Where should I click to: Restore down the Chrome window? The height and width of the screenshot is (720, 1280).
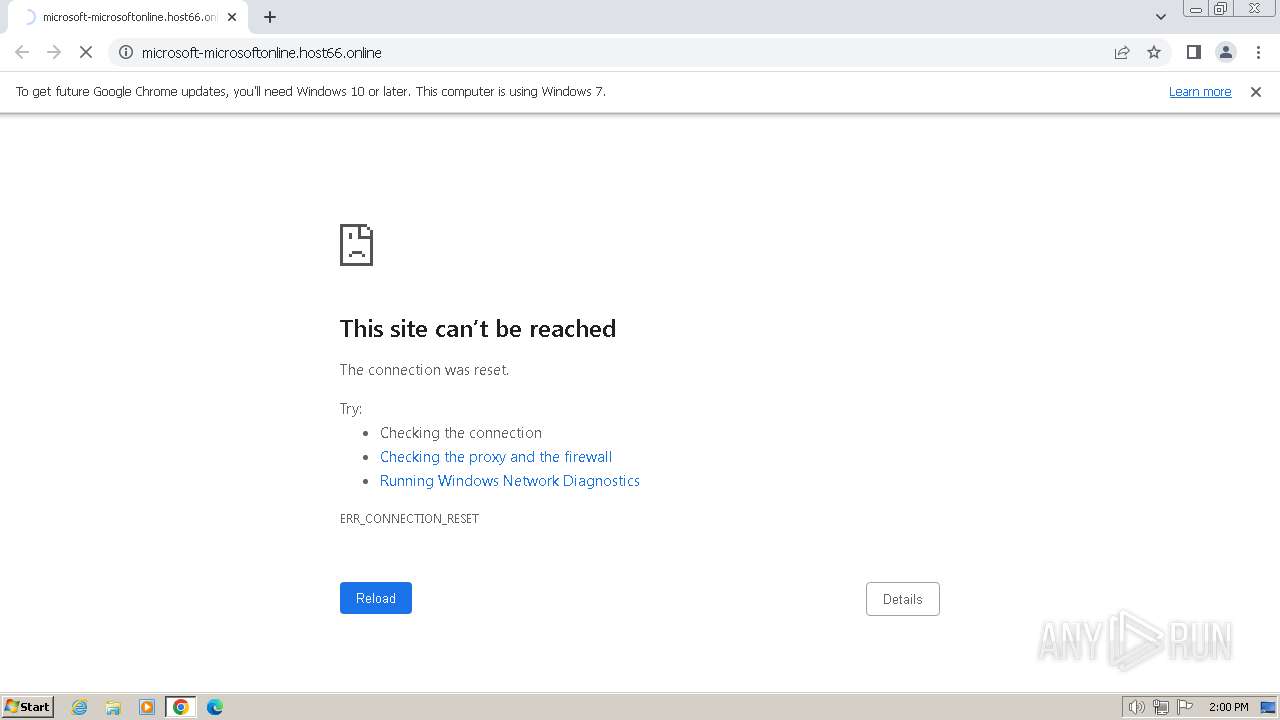coord(1221,9)
